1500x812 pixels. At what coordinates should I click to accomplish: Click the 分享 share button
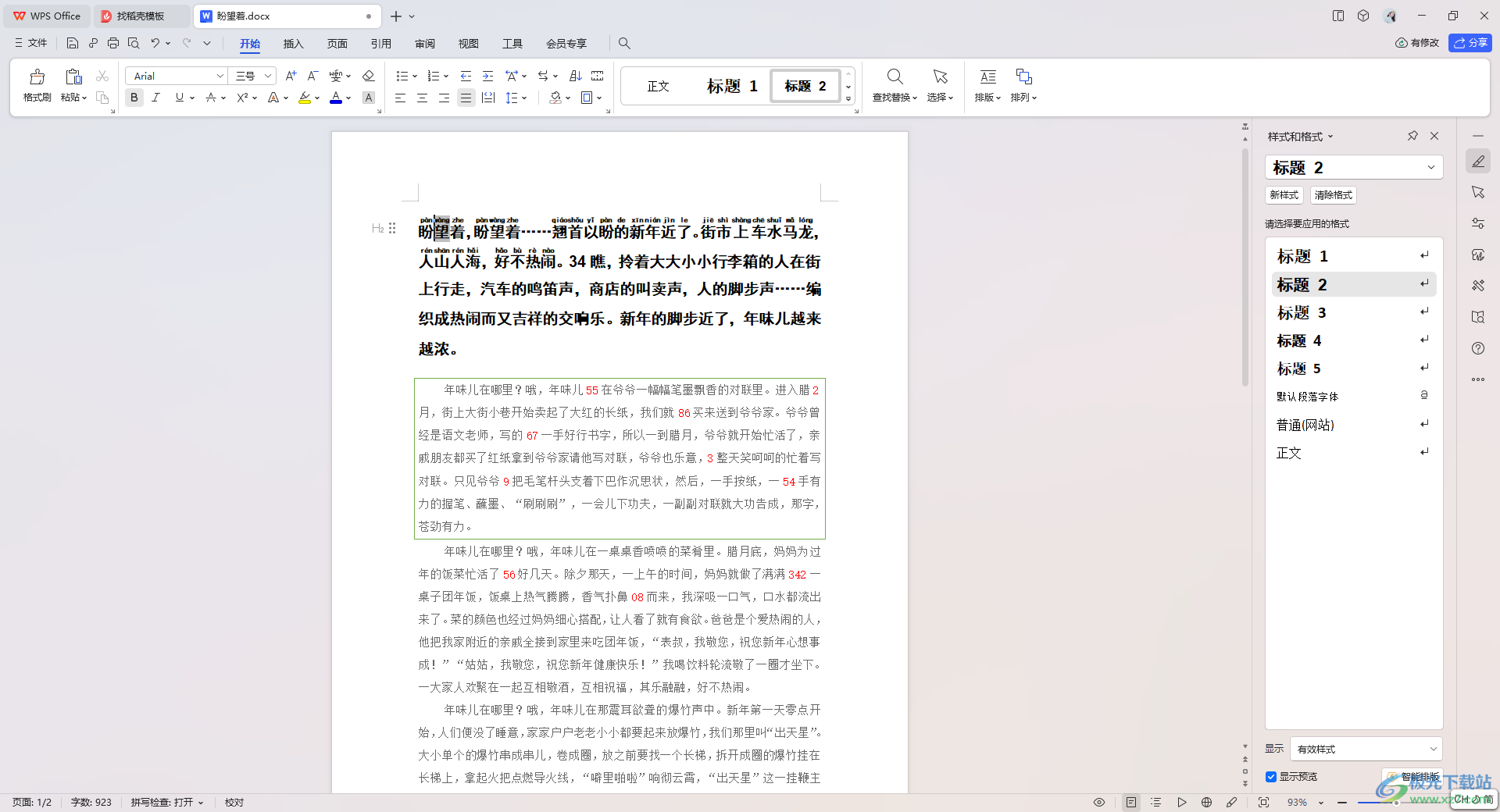click(x=1470, y=43)
